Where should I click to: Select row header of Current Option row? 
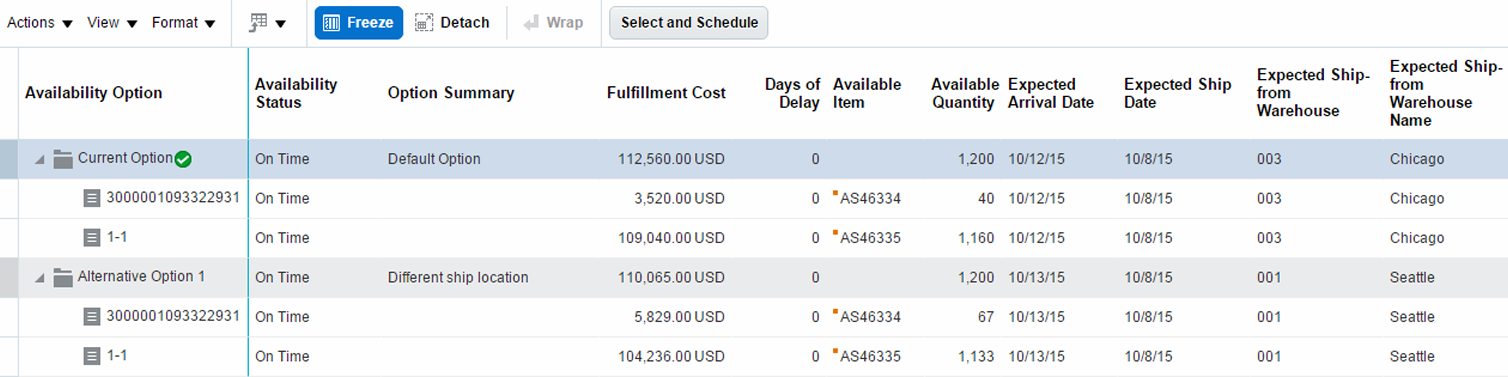click(x=9, y=159)
